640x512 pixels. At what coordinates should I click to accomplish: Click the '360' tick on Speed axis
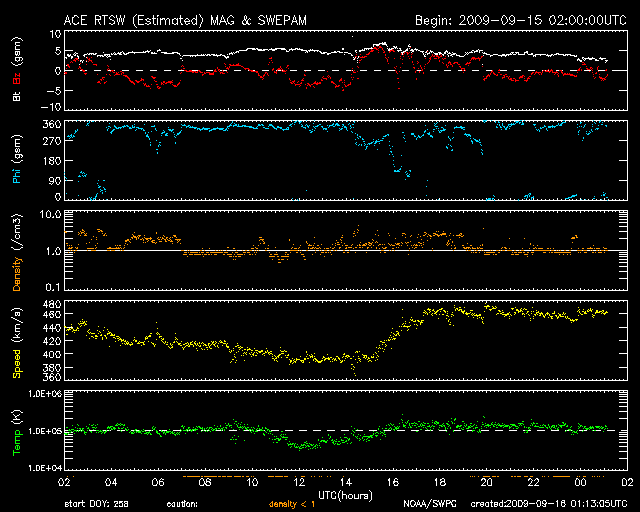pyautogui.click(x=52, y=377)
